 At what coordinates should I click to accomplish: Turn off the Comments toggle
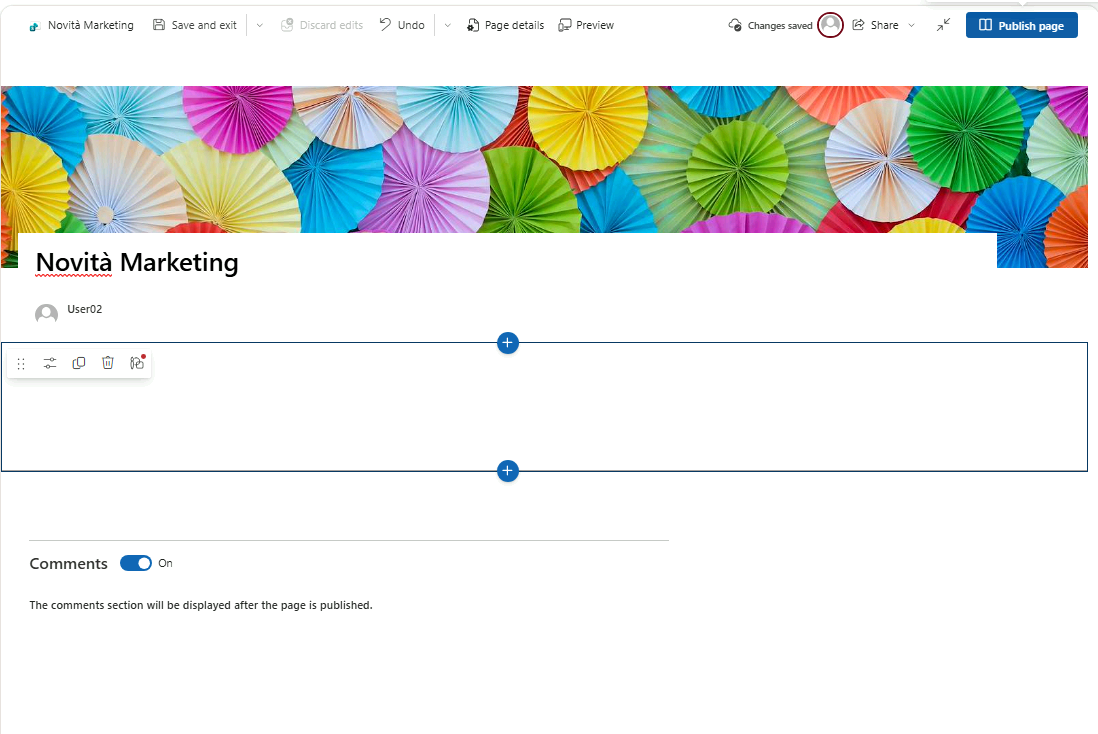tap(136, 563)
